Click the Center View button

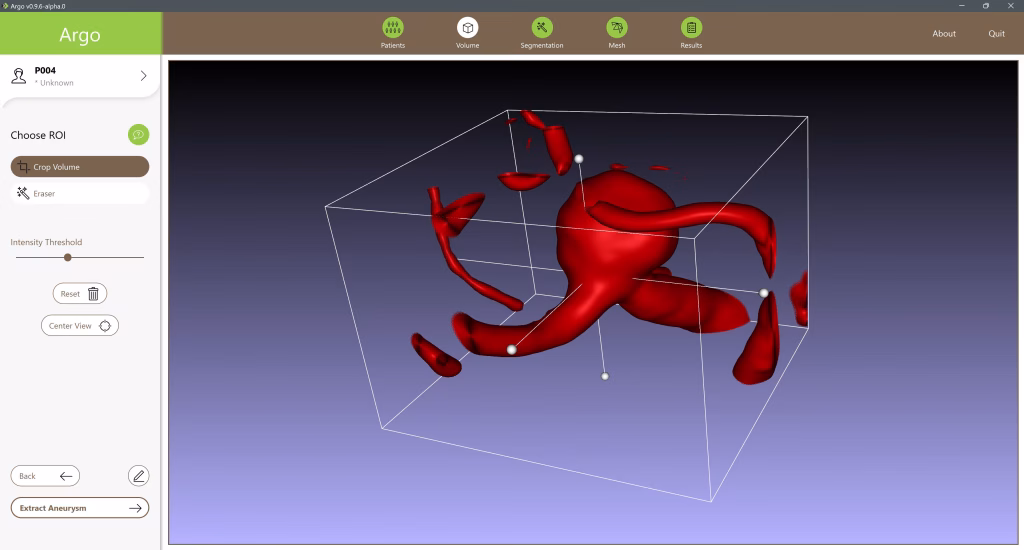pyautogui.click(x=80, y=326)
